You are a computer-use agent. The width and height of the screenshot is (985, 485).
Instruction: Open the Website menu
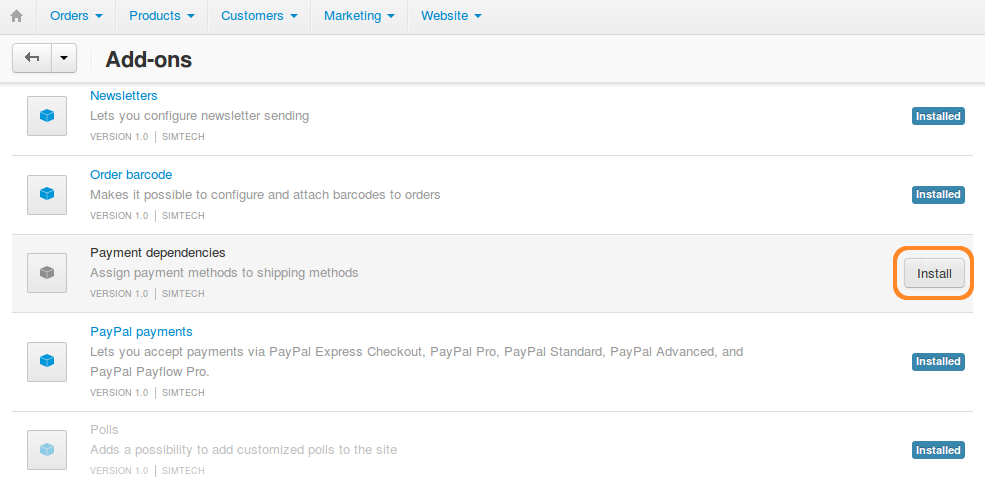coord(451,16)
